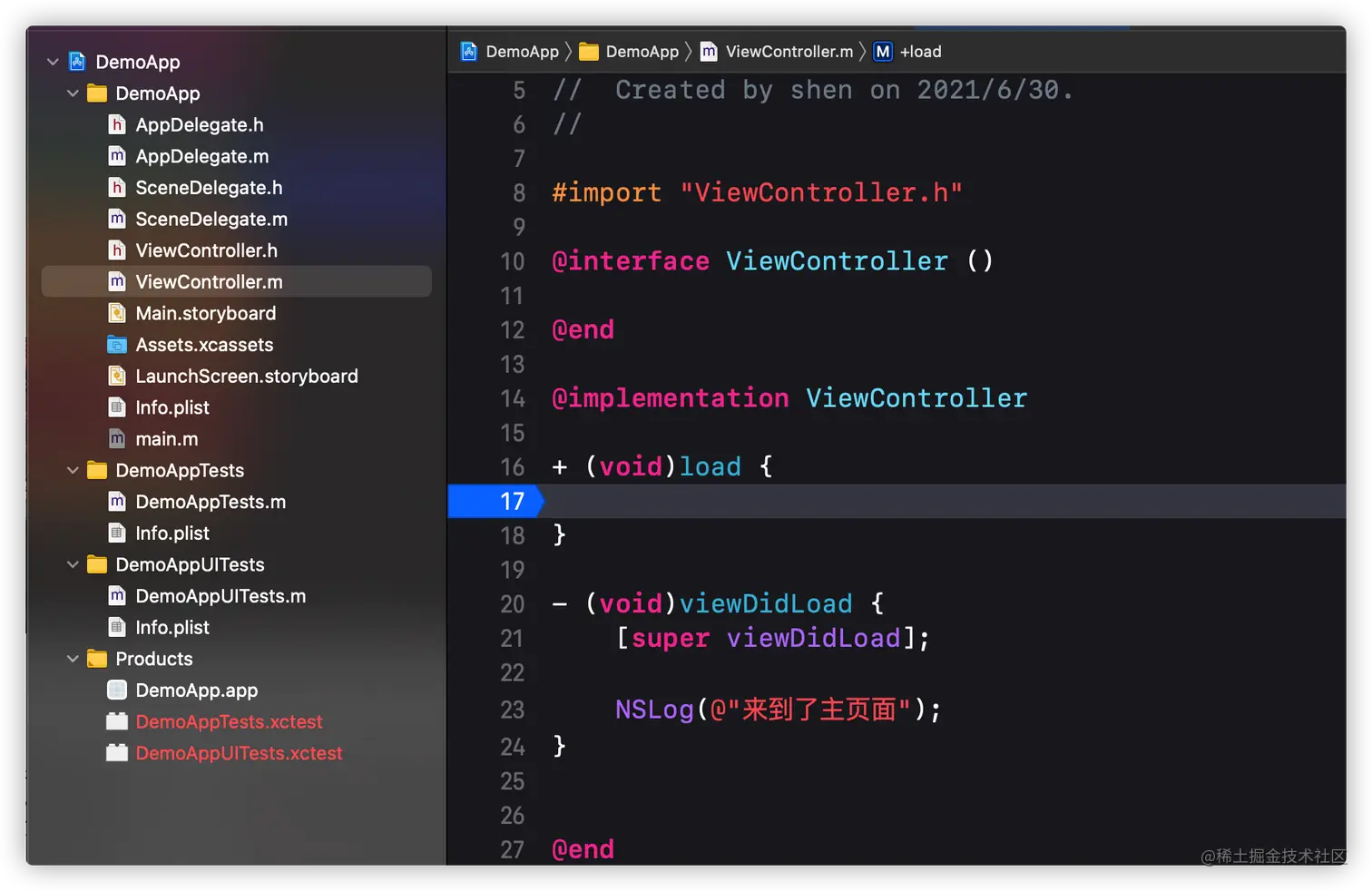Add a breakpoint at line 14 gutter
The height and width of the screenshot is (891, 1372).
click(x=513, y=399)
